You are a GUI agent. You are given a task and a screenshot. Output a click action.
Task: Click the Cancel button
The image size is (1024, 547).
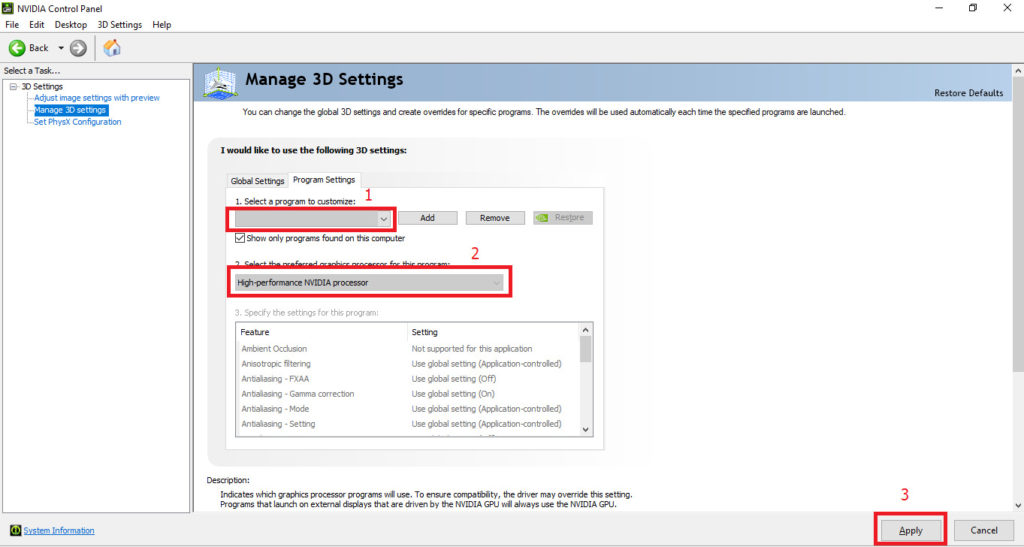(984, 530)
